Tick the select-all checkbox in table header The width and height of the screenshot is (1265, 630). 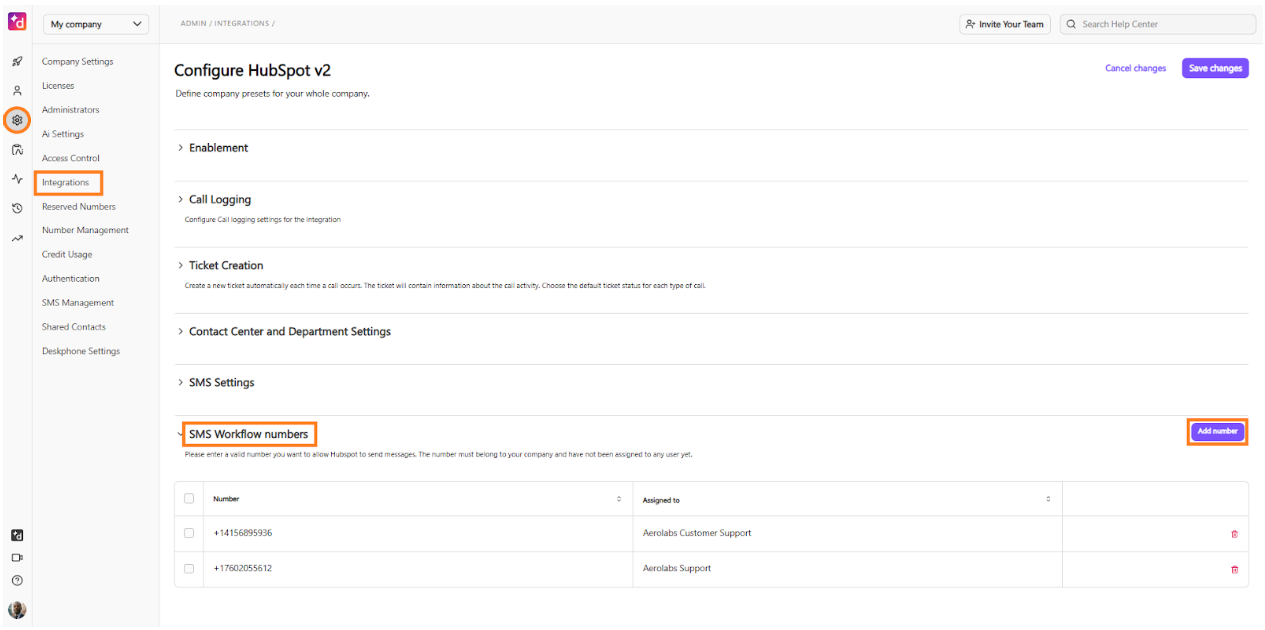[189, 498]
